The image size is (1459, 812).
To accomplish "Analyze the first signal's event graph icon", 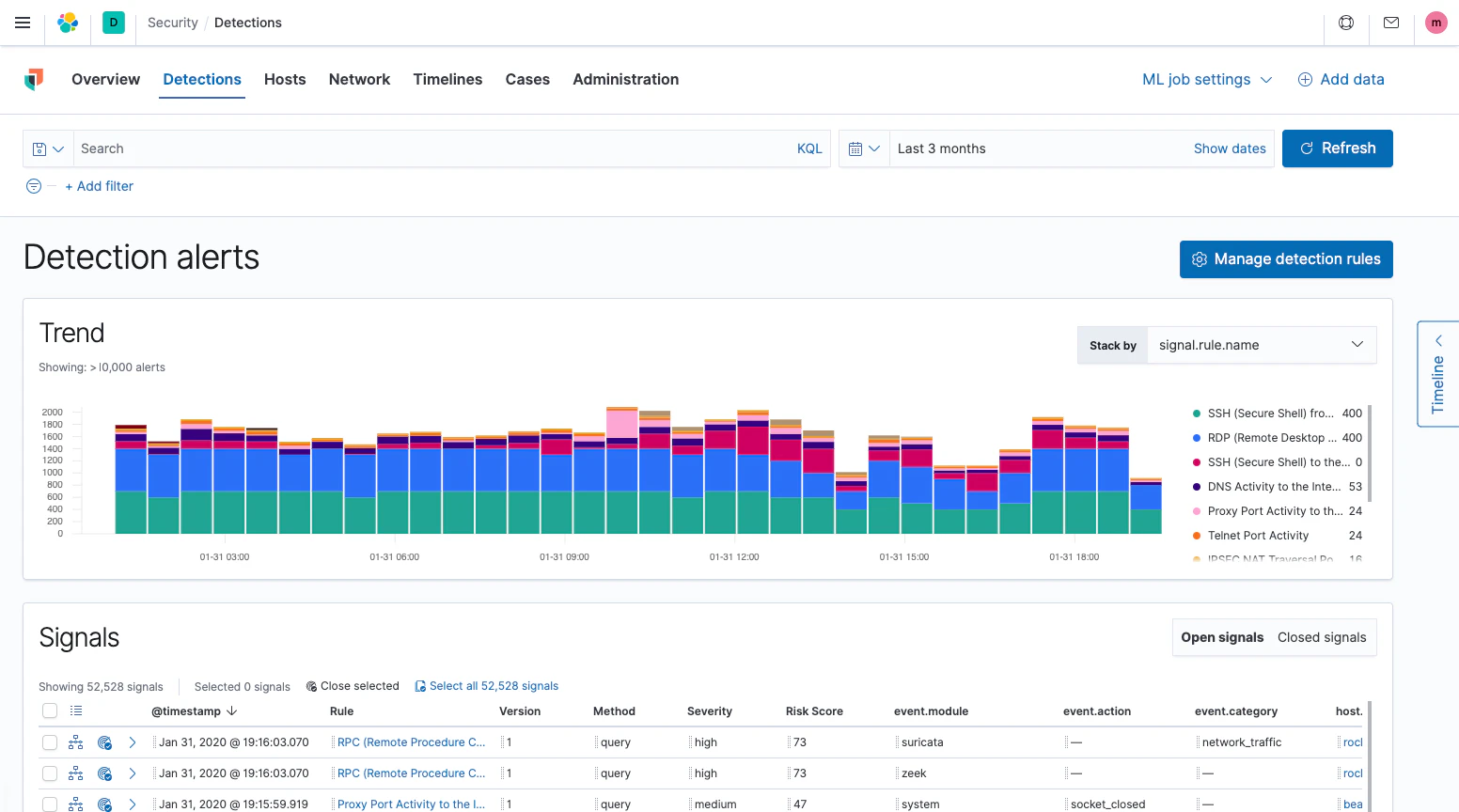I will click(x=75, y=742).
